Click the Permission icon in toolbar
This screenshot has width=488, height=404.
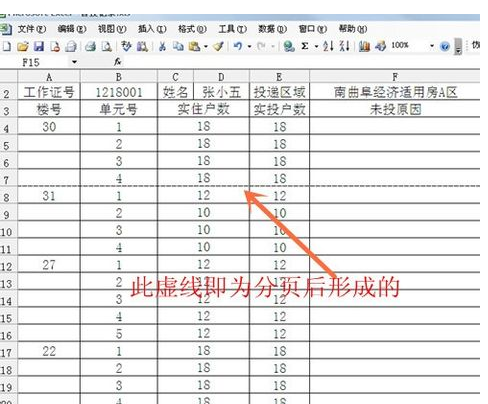55,46
